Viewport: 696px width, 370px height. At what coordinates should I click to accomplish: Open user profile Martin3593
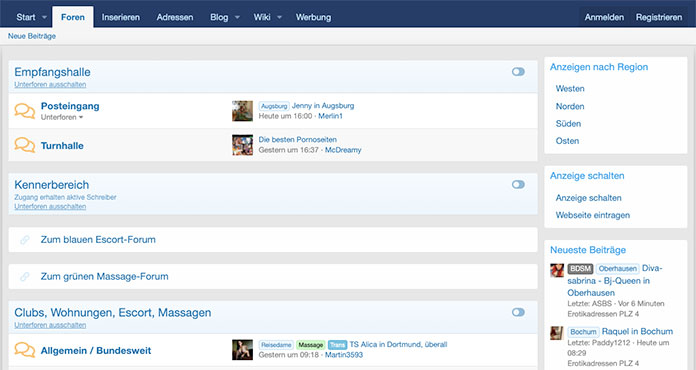[344, 355]
